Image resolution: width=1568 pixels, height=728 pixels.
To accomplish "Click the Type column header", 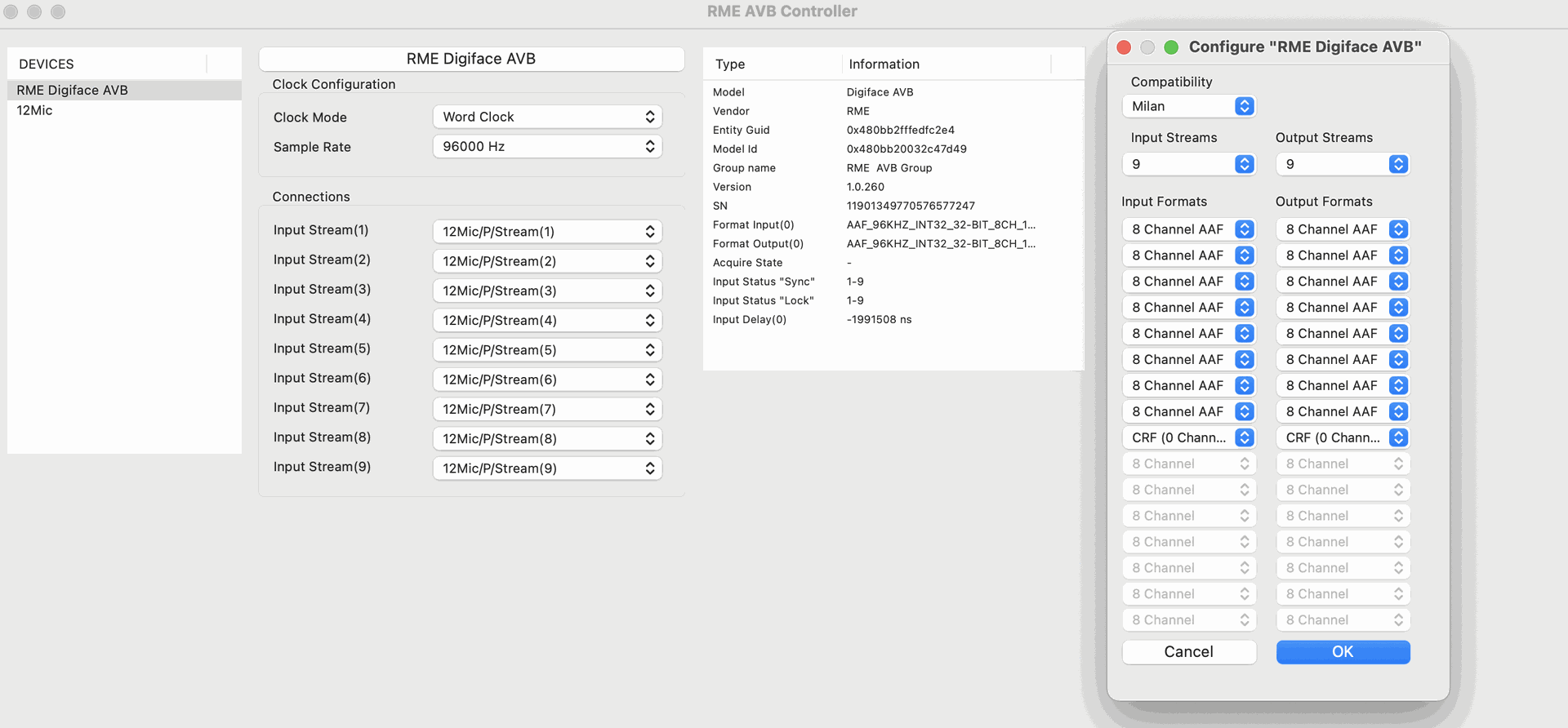I will coord(730,64).
